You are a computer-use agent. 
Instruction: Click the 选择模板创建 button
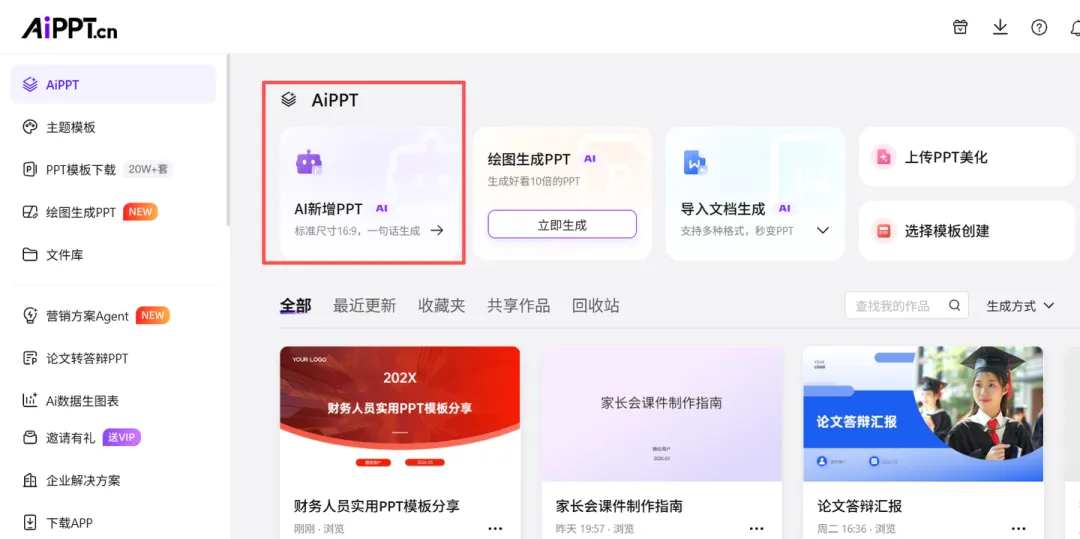click(966, 231)
